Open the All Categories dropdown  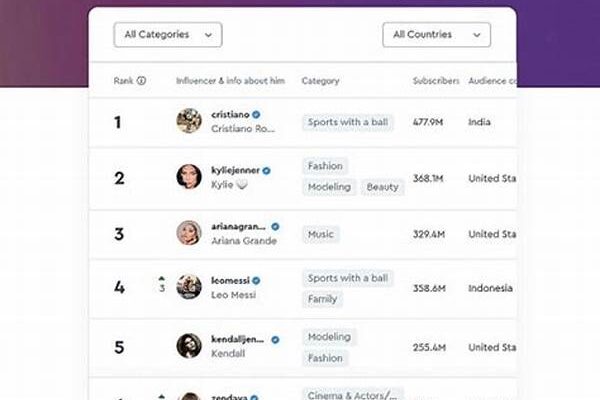(x=168, y=35)
